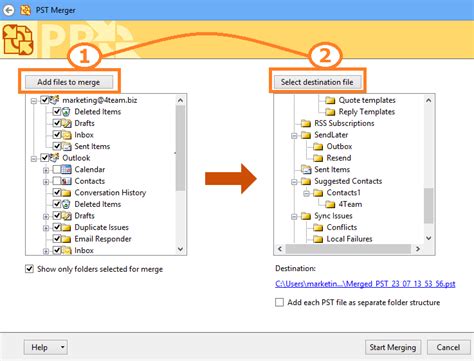Click the Quote templates folder icon

pyautogui.click(x=330, y=100)
